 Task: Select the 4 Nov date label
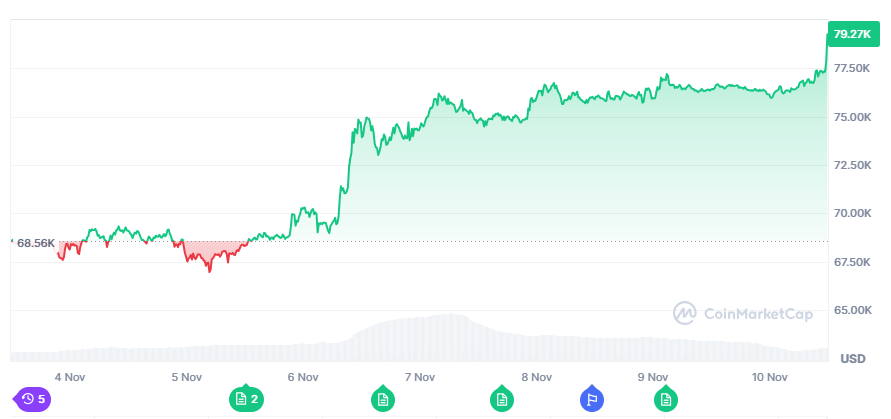[69, 377]
